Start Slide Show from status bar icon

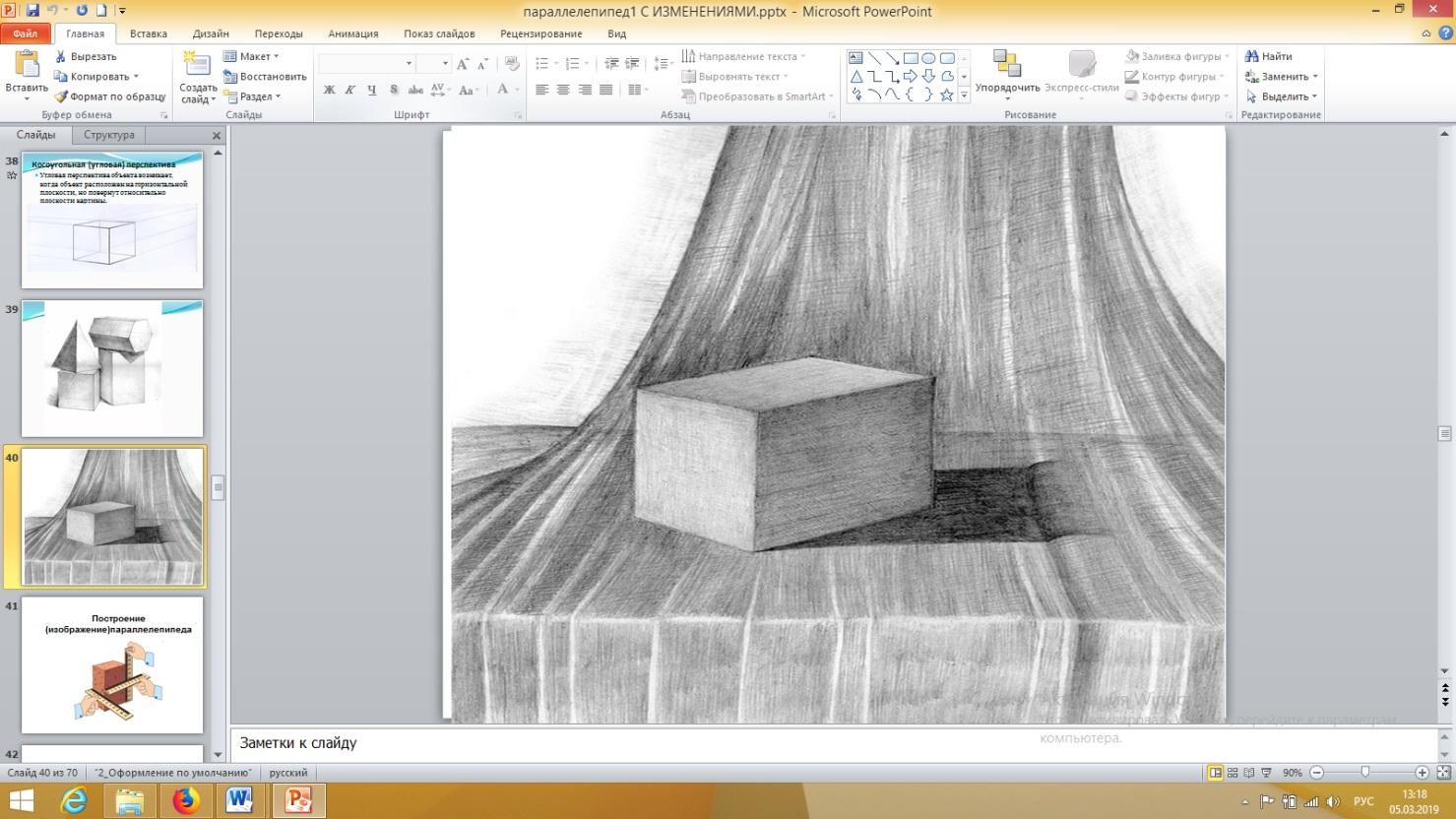pos(1266,773)
